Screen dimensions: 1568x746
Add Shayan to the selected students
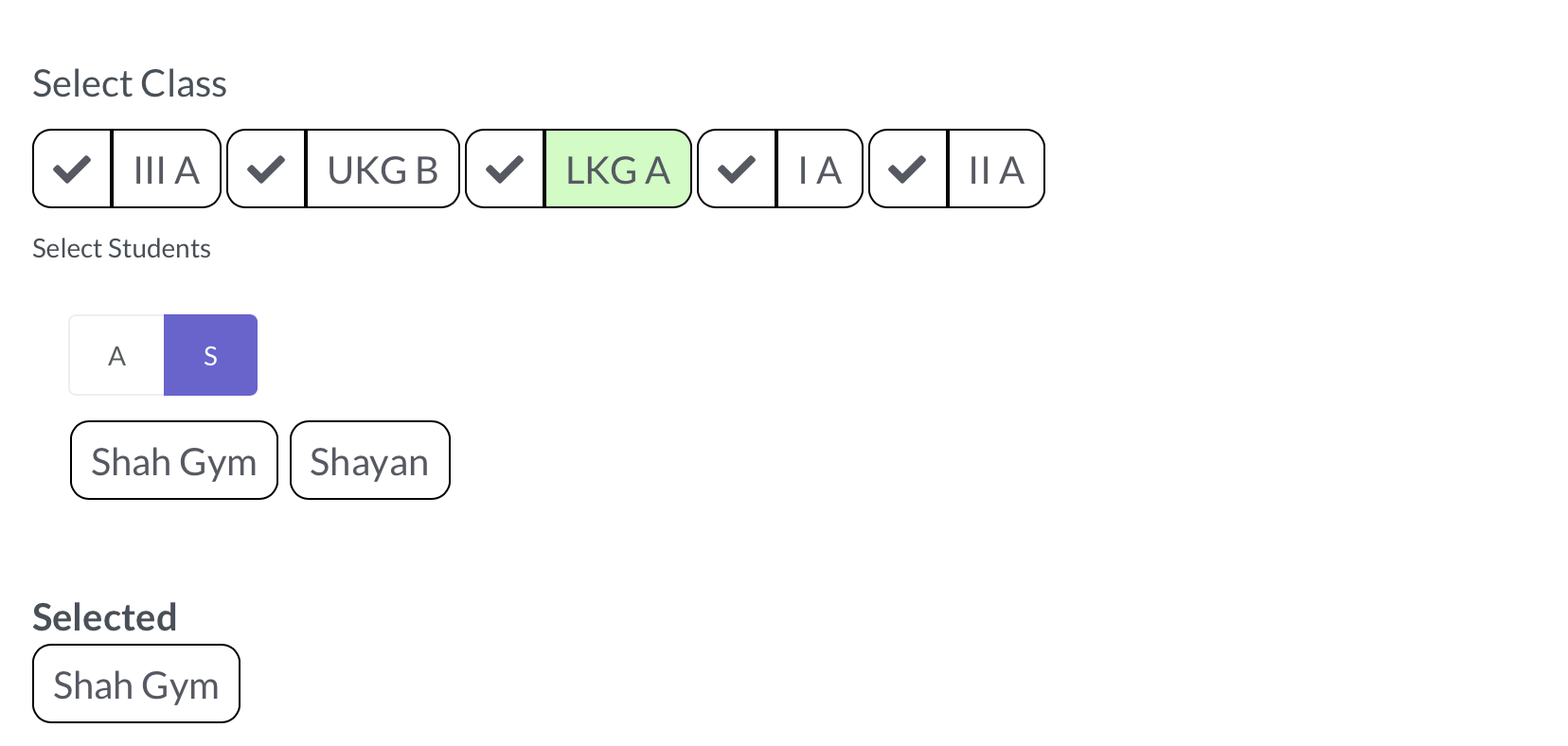(x=369, y=461)
